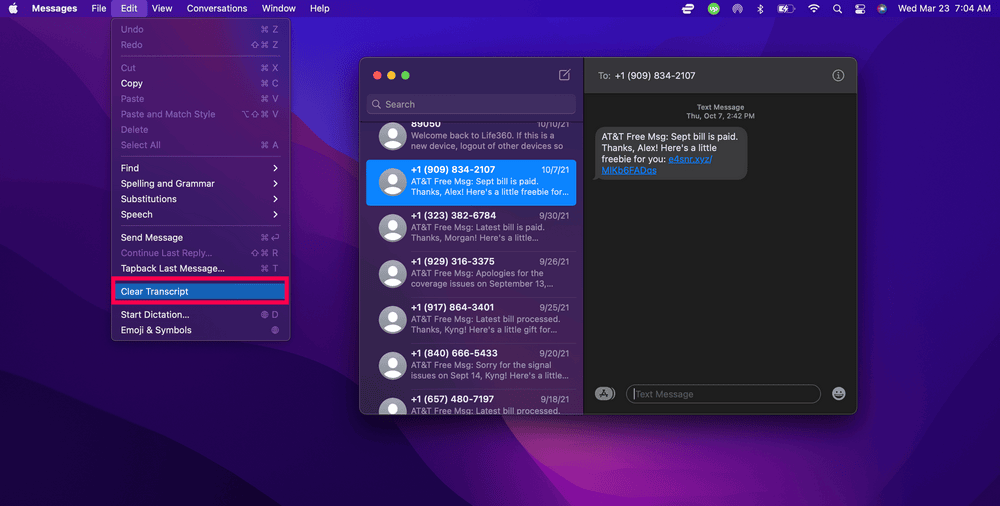The width and height of the screenshot is (1000, 506).
Task: Click avatar of +1 (323) 382-6784 conversation
Action: click(x=392, y=228)
